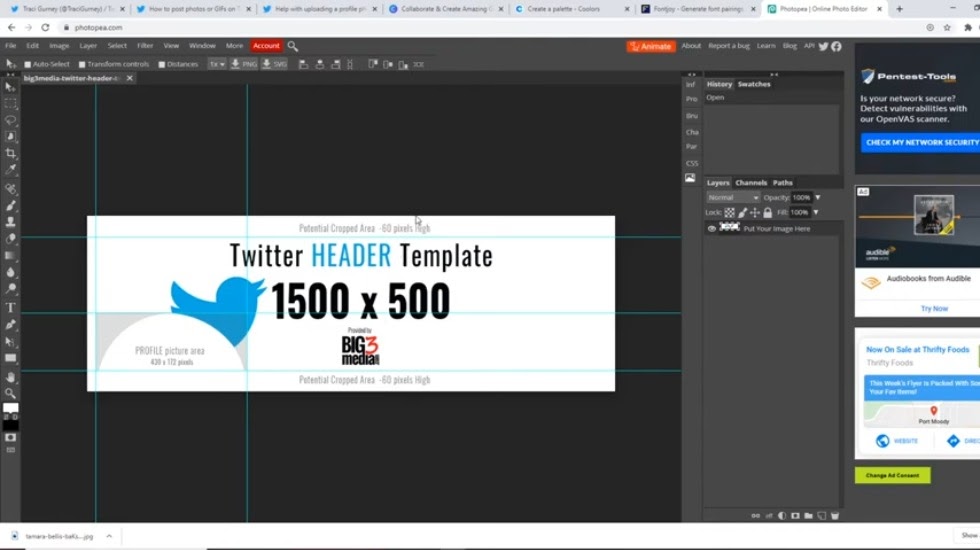
Task: Select the Path Select tool
Action: tap(10, 341)
